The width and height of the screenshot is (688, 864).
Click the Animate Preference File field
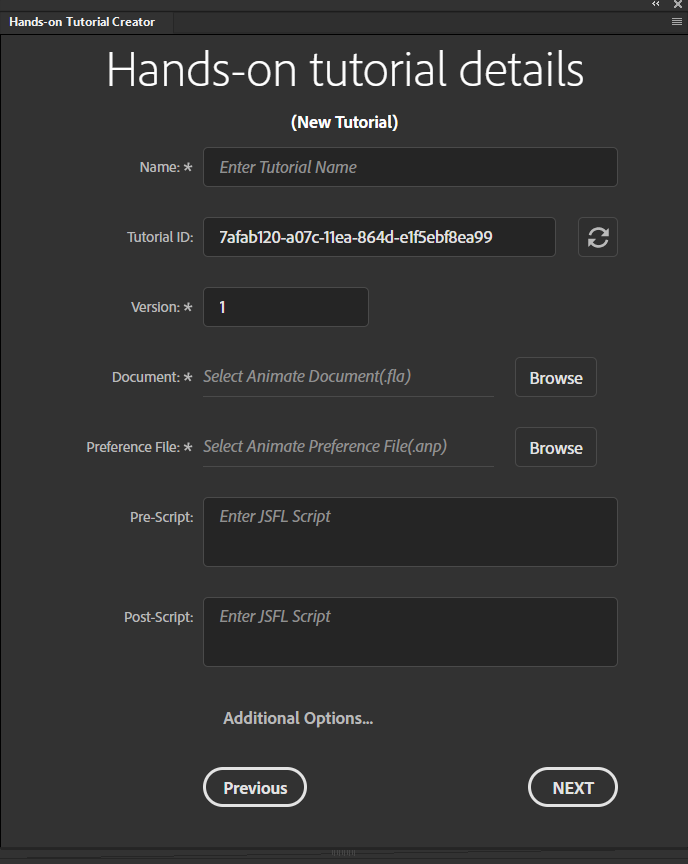(x=348, y=447)
